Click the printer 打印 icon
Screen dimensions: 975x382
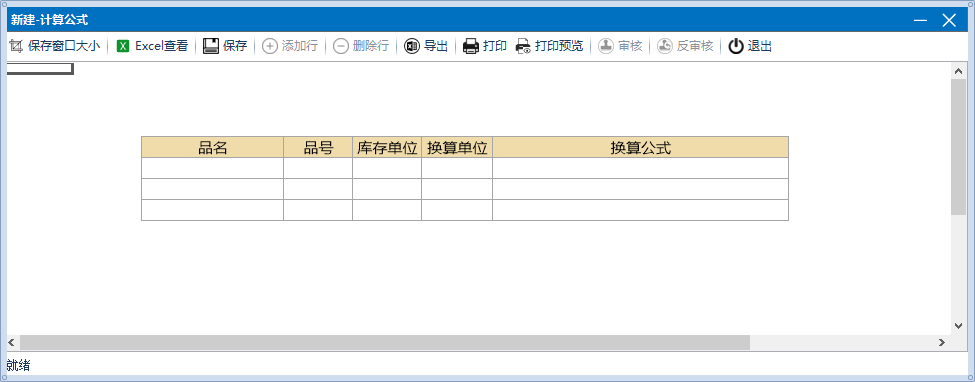pos(471,46)
